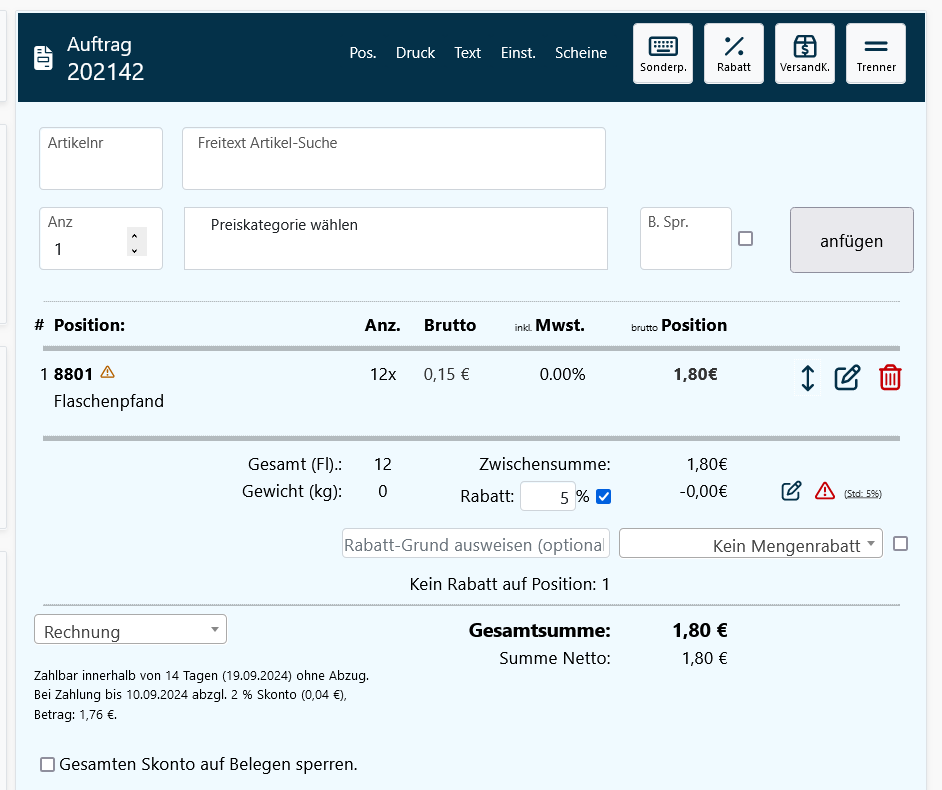Switch to the Scheine menu
The height and width of the screenshot is (790, 942).
coord(581,53)
